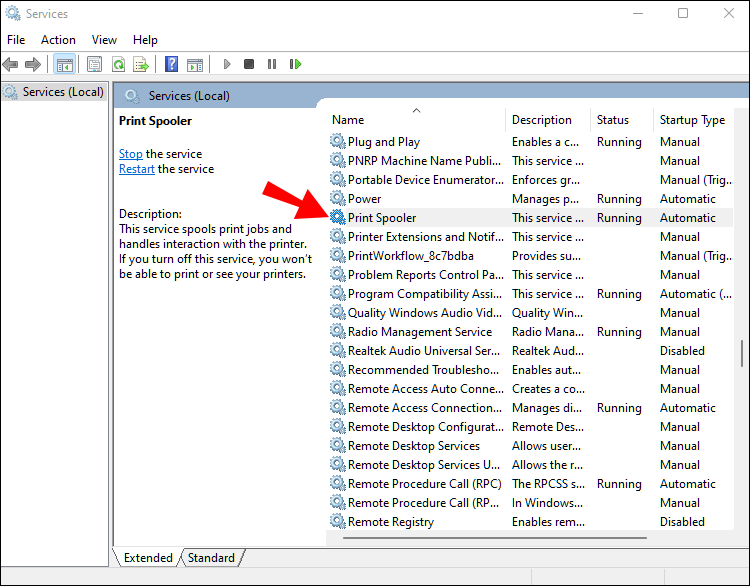This screenshot has width=750, height=586.
Task: Click the Refresh toolbar icon
Action: 118,64
